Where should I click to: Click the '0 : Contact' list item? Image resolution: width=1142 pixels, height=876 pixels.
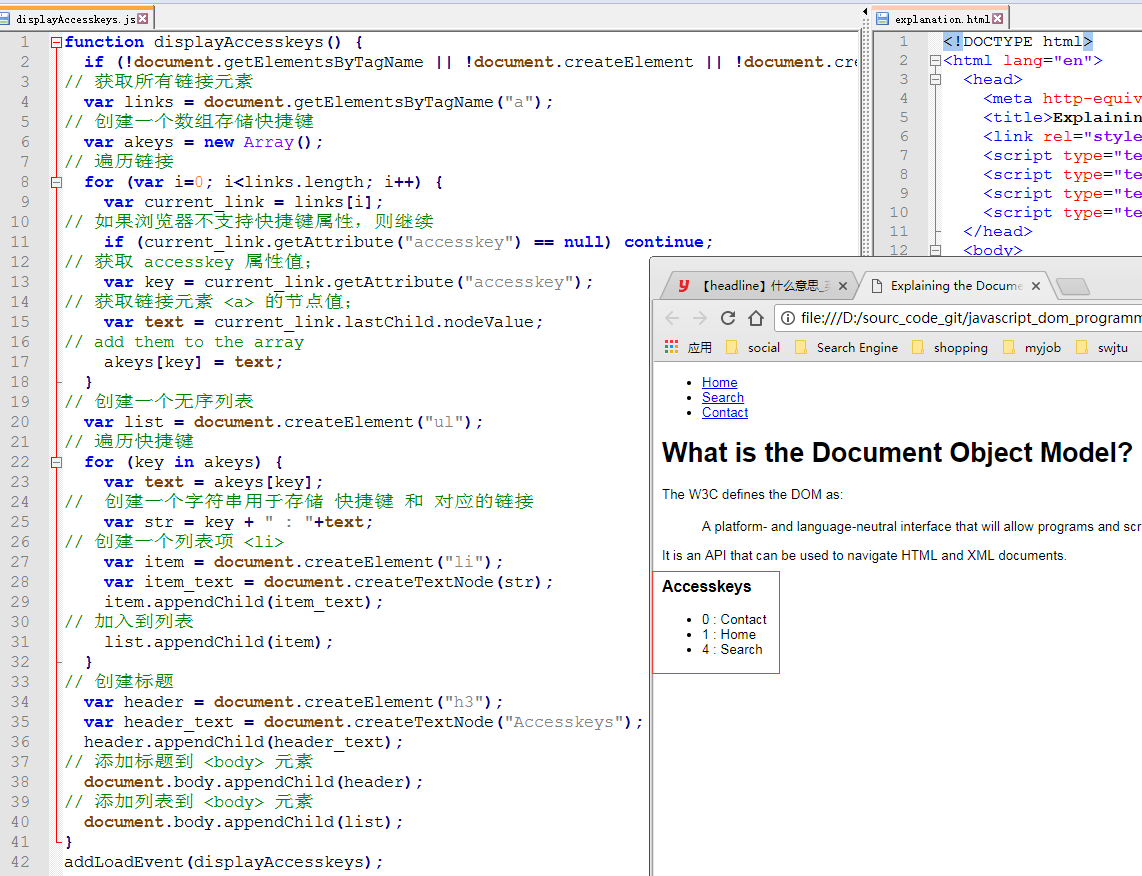(734, 620)
